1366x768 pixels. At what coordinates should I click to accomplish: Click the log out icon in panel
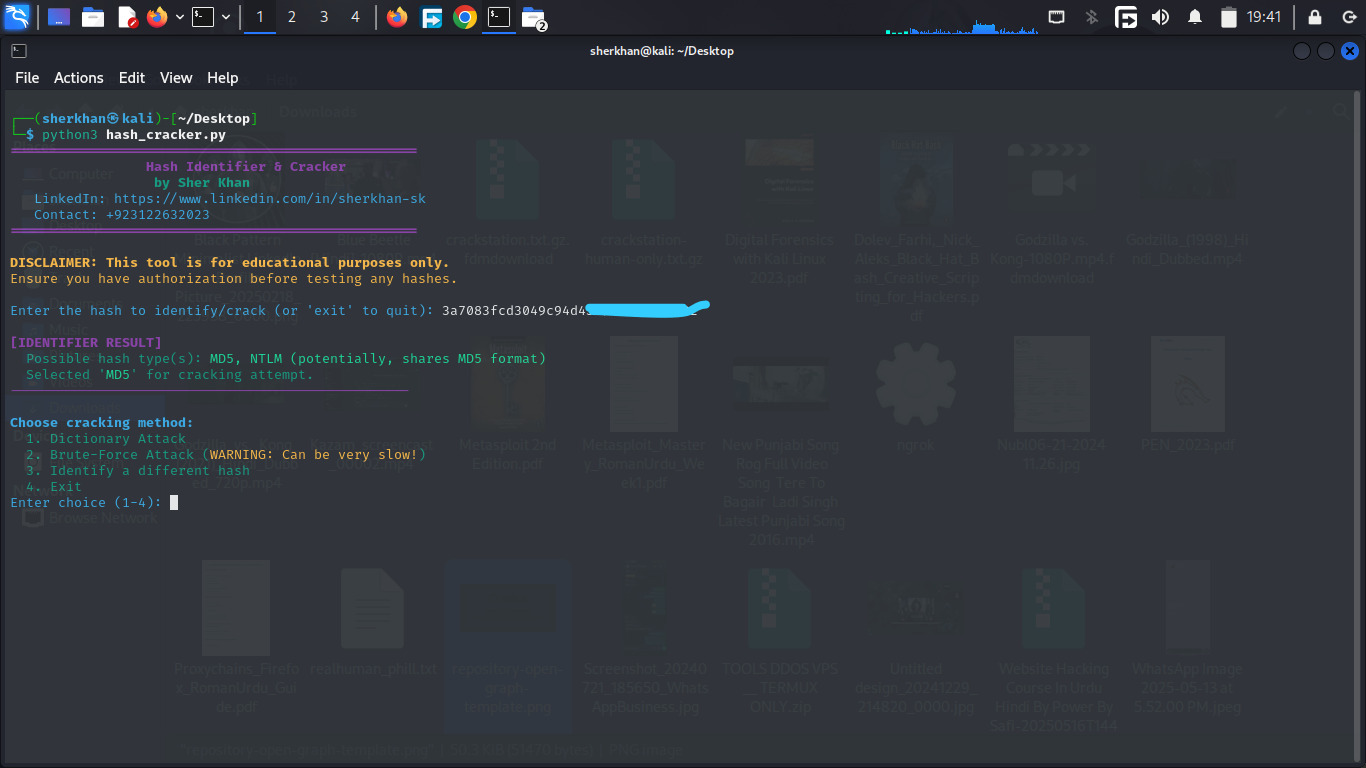(x=1347, y=17)
